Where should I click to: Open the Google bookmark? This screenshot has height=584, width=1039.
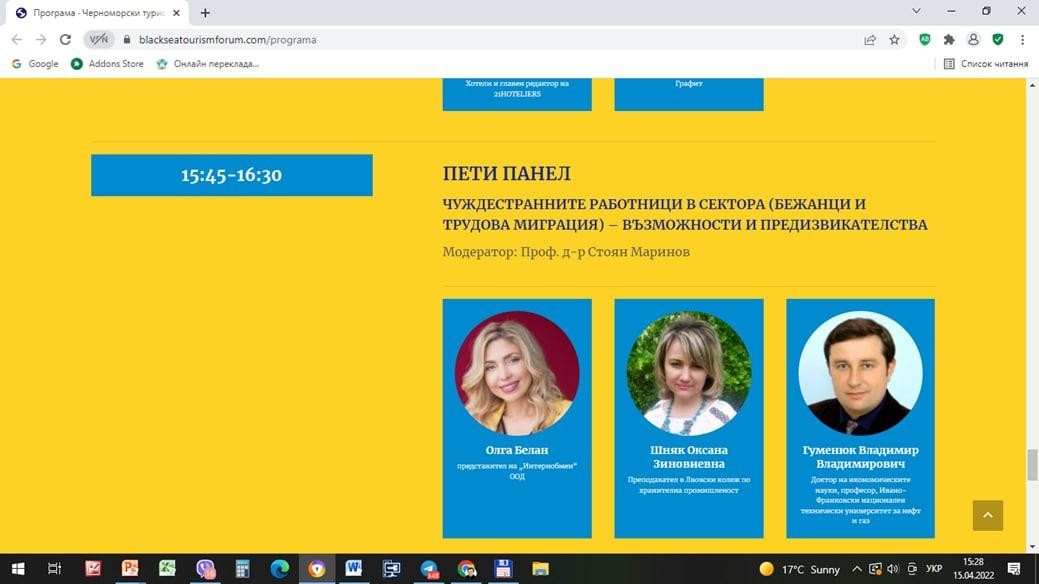pyautogui.click(x=35, y=64)
